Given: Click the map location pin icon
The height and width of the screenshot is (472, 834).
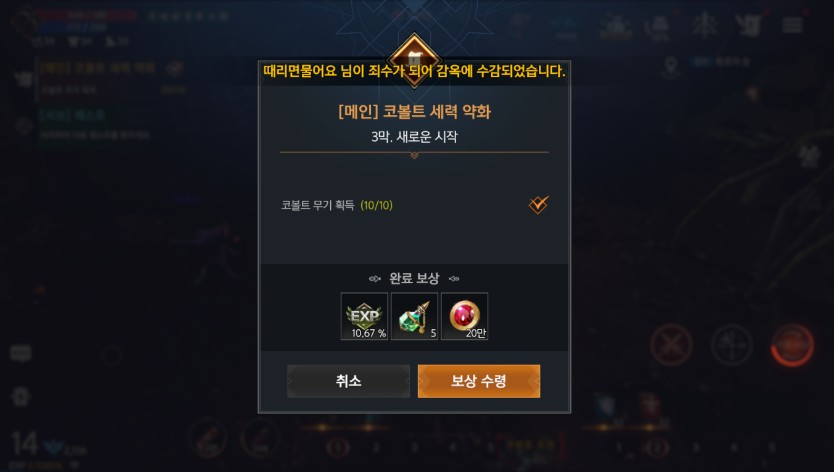Looking at the screenshot, I should pos(671,68).
